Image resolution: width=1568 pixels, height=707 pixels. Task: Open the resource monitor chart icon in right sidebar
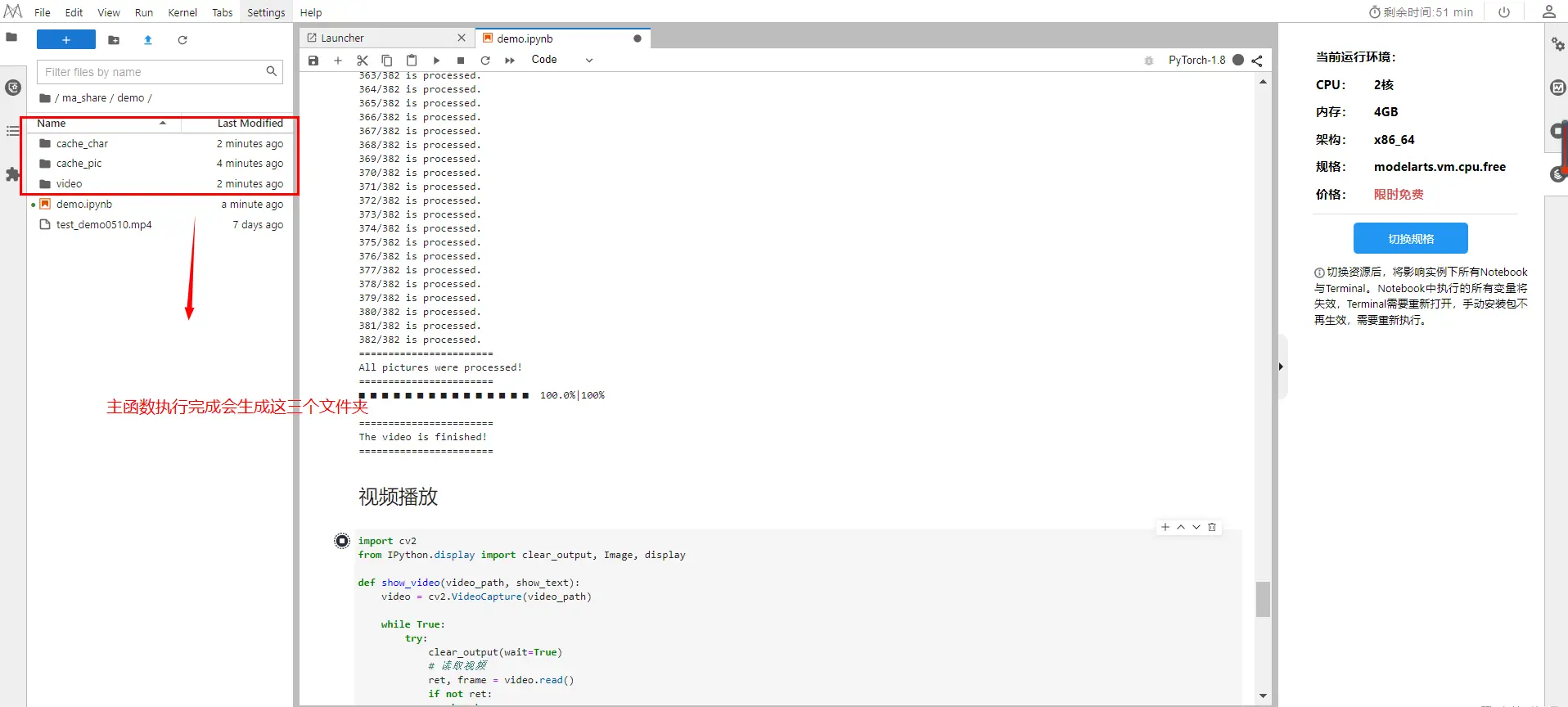click(1558, 88)
